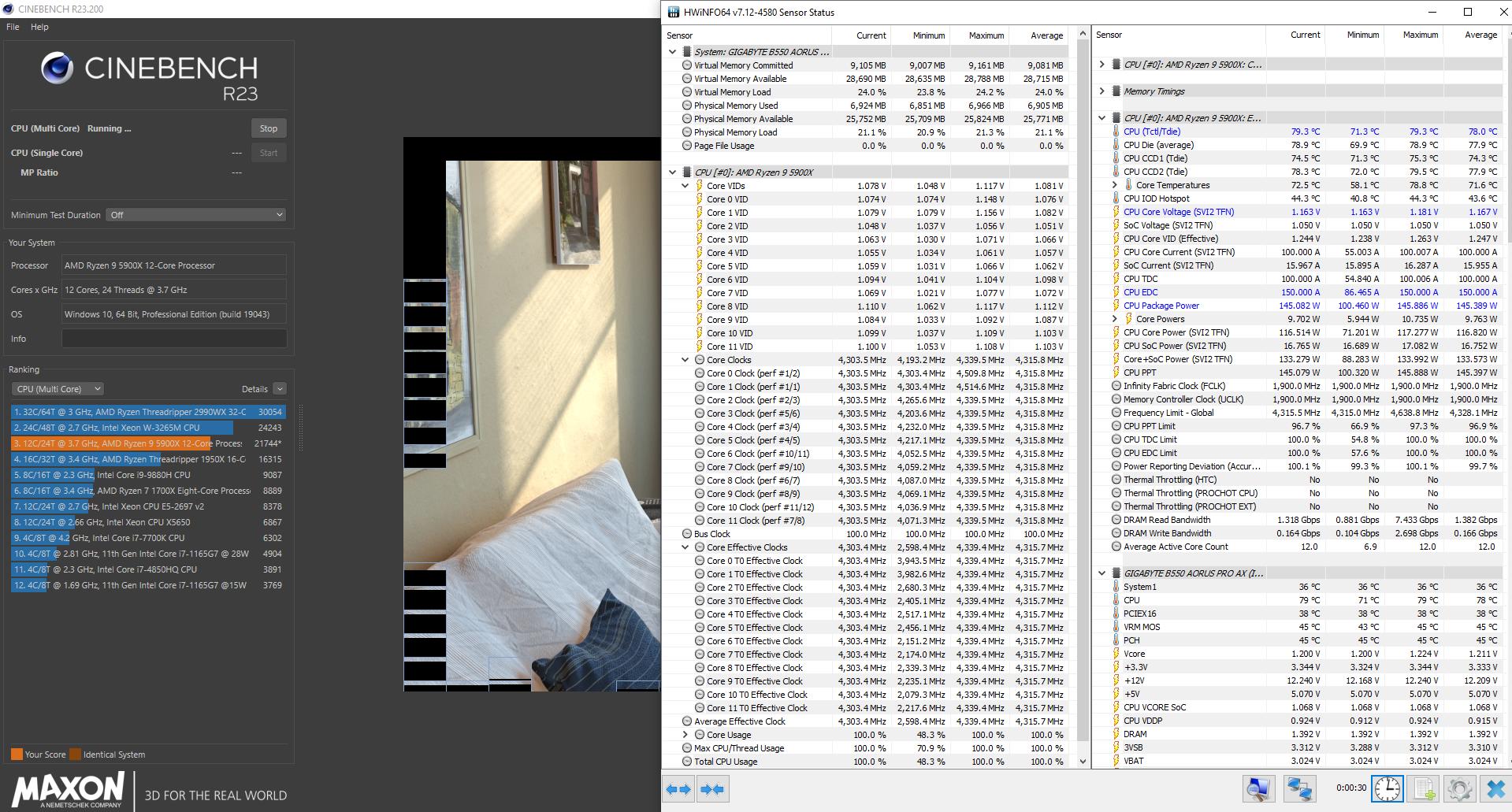
Task: Open the File menu in Cinebench
Action: pyautogui.click(x=13, y=27)
